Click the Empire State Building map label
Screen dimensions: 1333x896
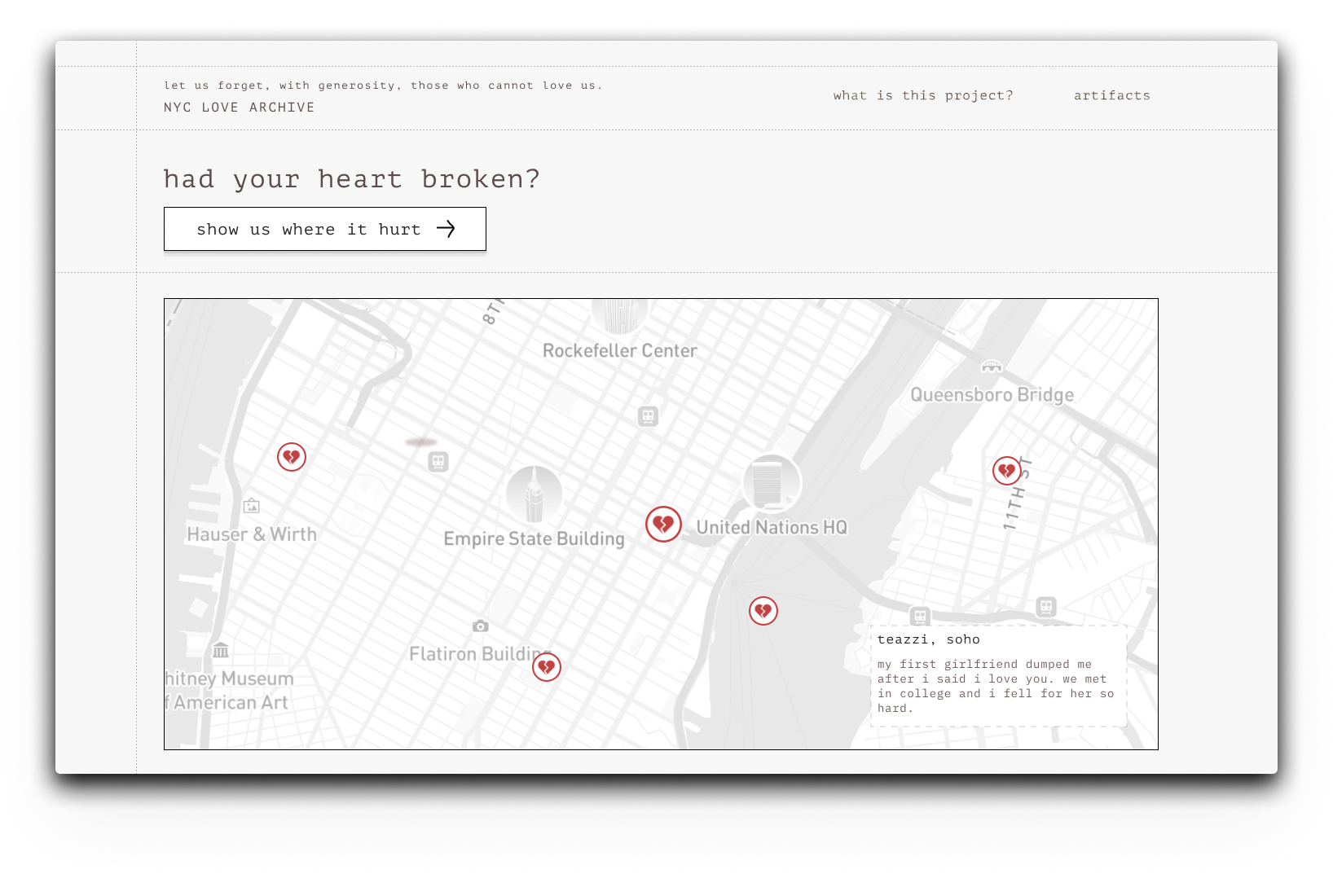[534, 538]
